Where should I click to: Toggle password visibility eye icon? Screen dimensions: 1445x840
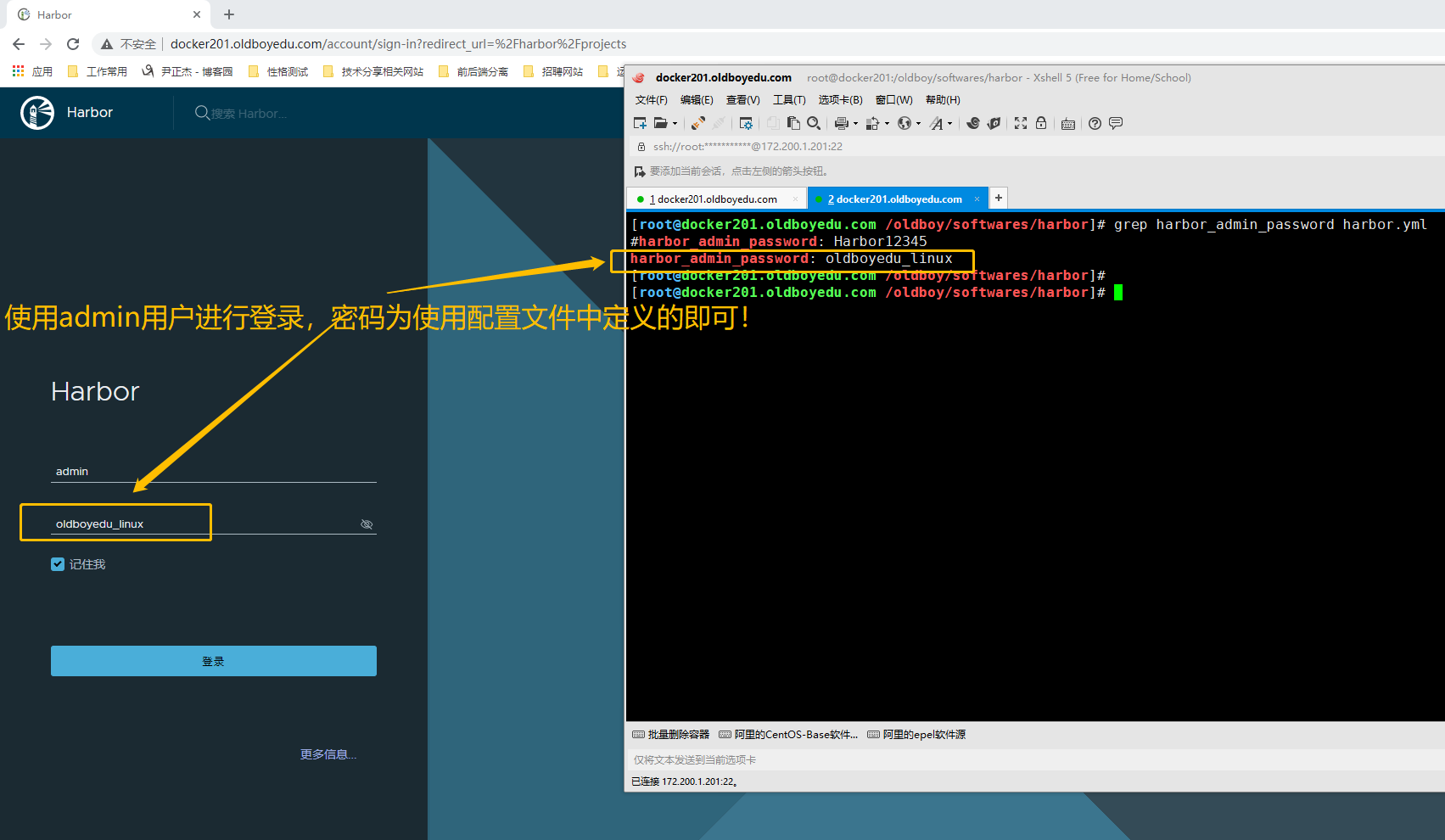pyautogui.click(x=367, y=524)
